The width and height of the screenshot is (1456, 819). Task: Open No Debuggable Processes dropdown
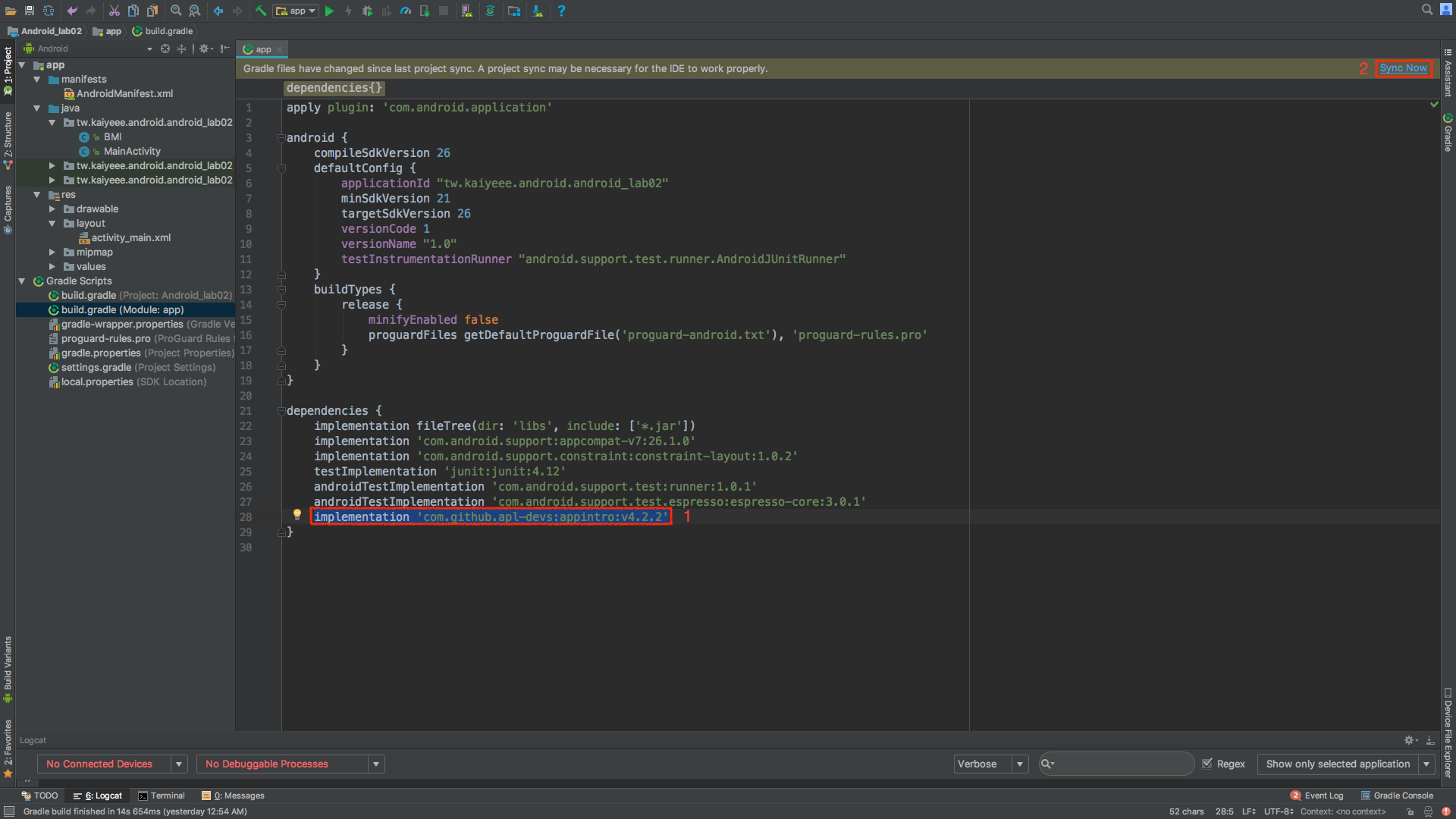click(290, 764)
